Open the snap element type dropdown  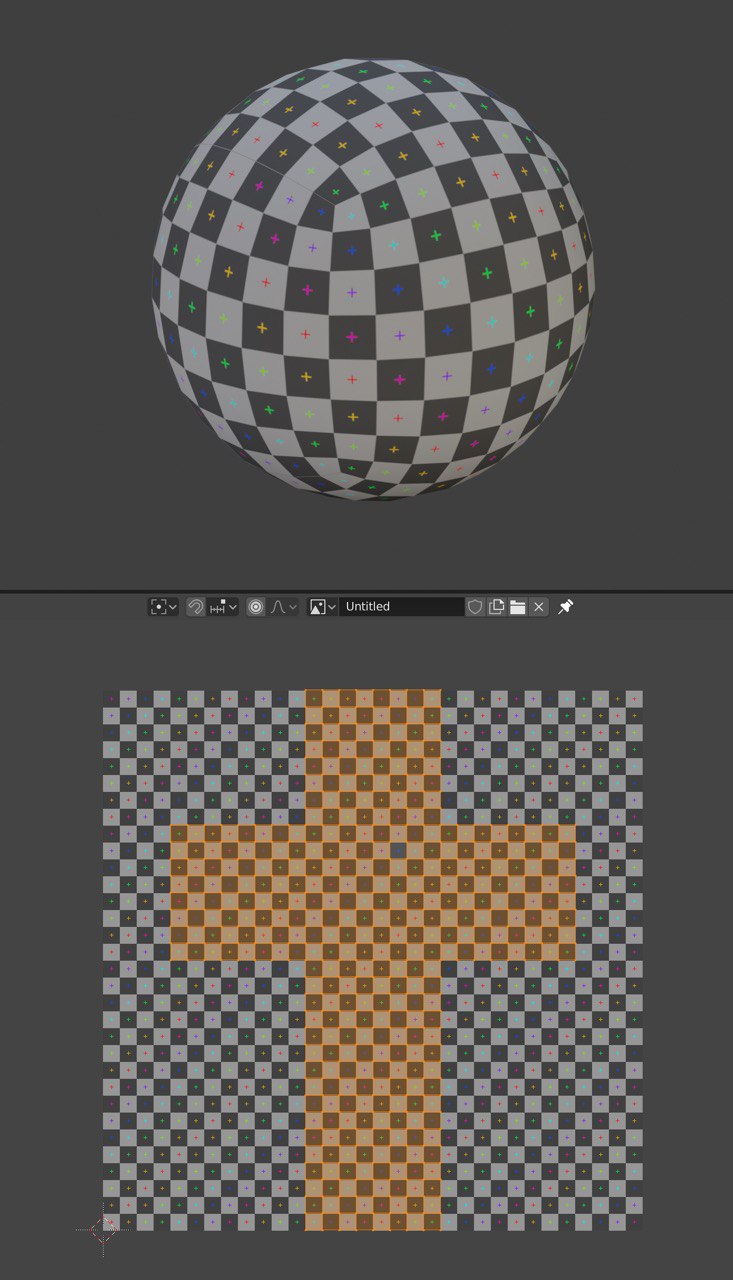click(223, 607)
